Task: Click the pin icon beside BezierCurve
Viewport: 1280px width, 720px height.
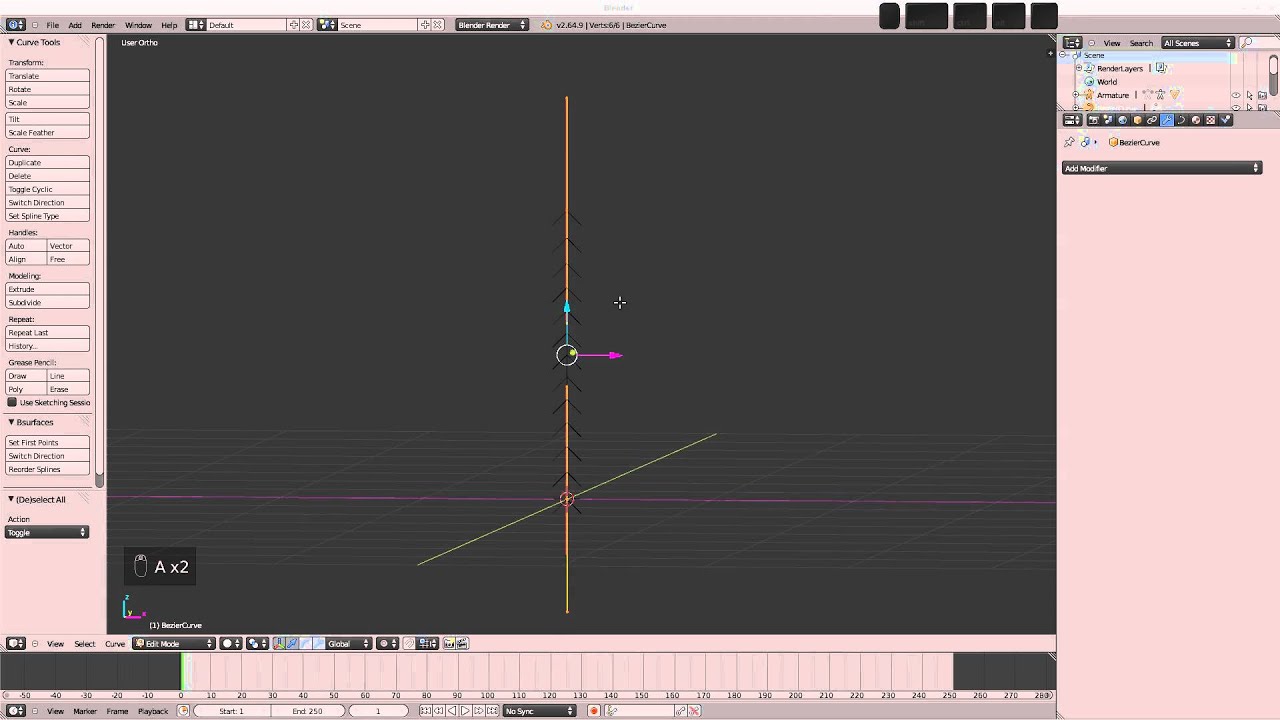Action: [x=1069, y=142]
